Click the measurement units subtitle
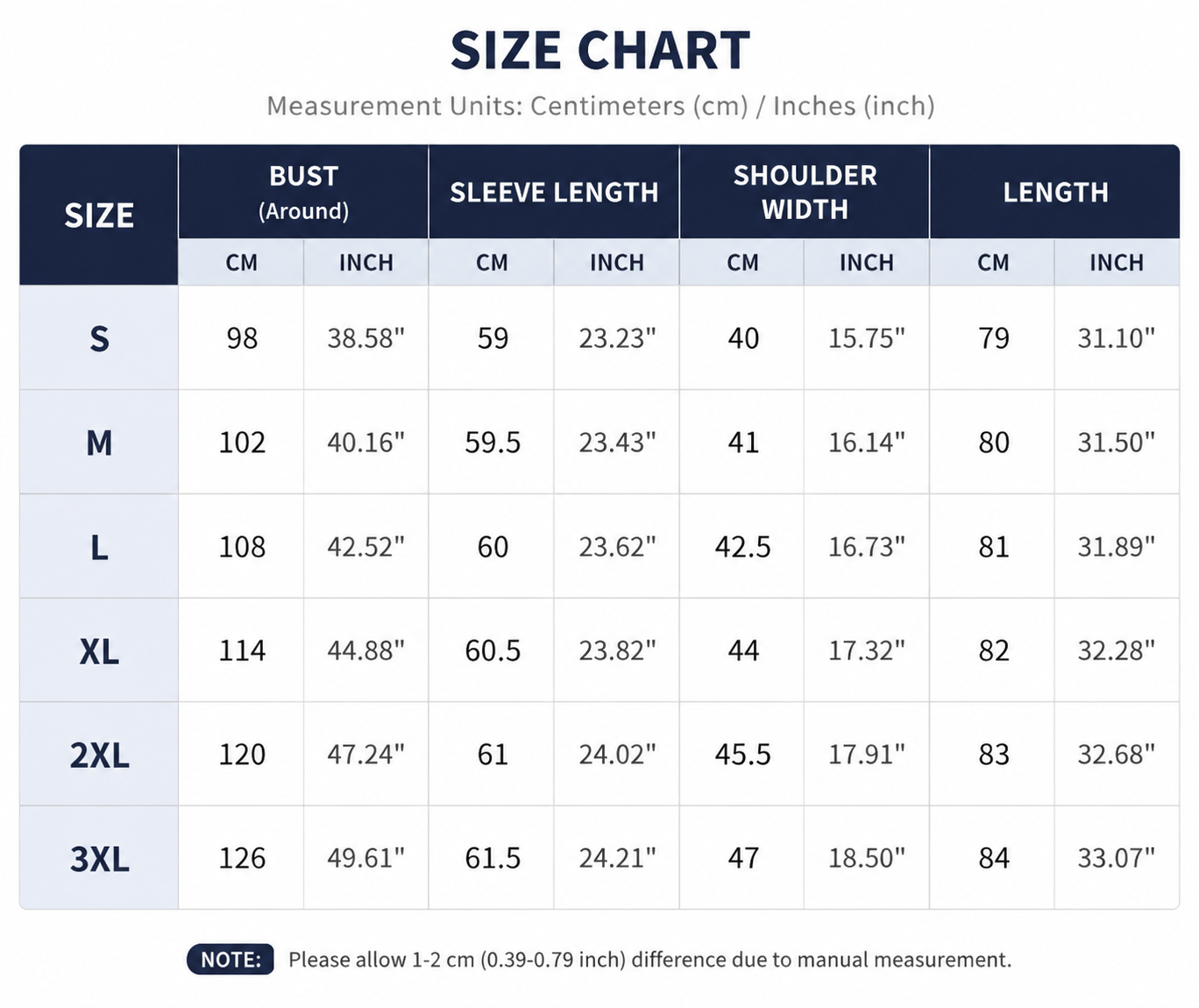This screenshot has height=1008, width=1199. click(600, 106)
